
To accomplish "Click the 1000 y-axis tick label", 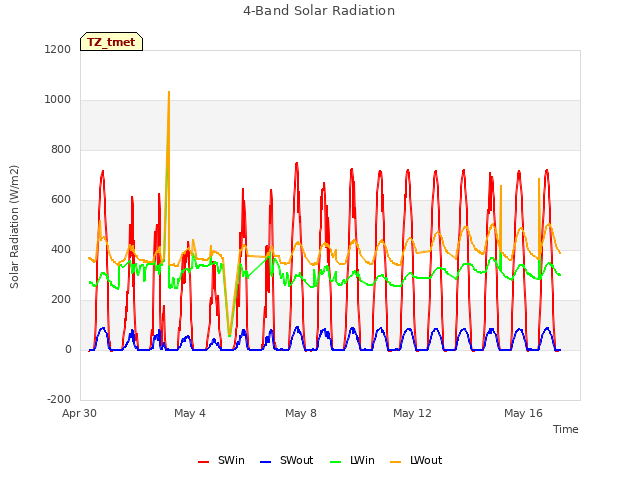I will point(58,100).
